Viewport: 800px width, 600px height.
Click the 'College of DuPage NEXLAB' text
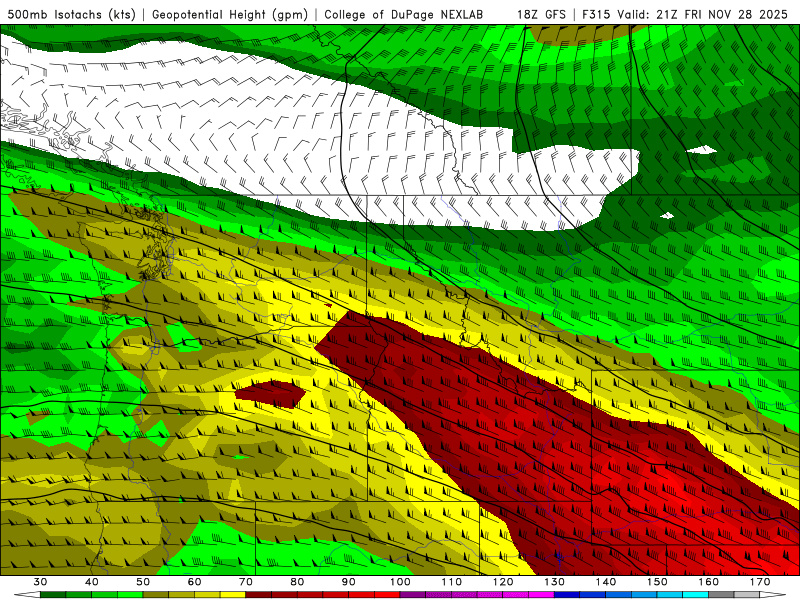404,15
